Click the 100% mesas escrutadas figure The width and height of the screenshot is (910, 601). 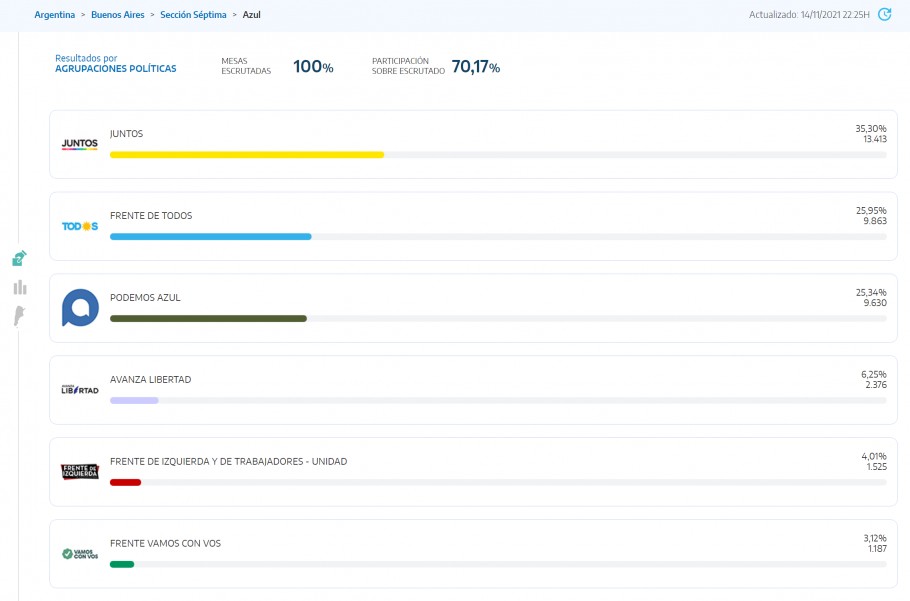pyautogui.click(x=313, y=67)
